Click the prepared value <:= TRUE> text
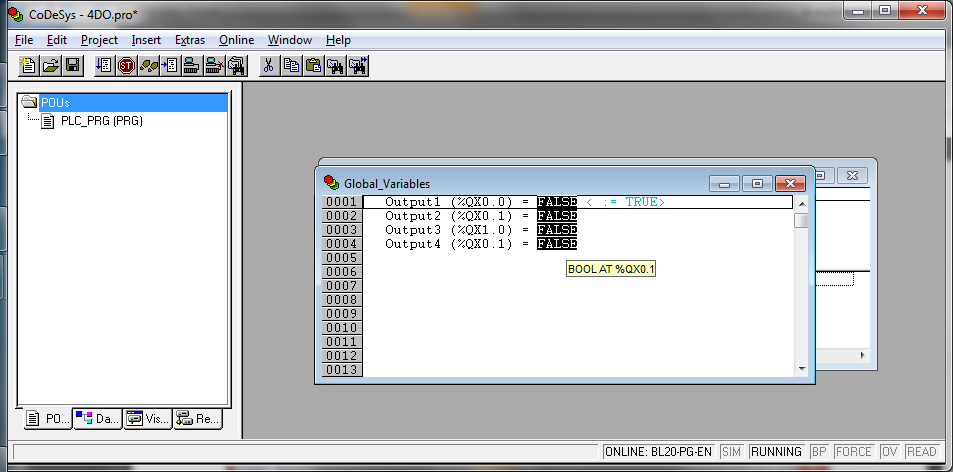953x472 pixels. click(625, 202)
